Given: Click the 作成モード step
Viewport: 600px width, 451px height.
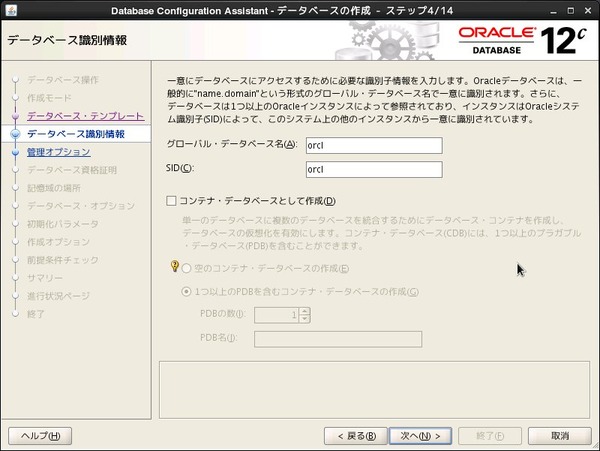Looking at the screenshot, I should click(x=49, y=98).
